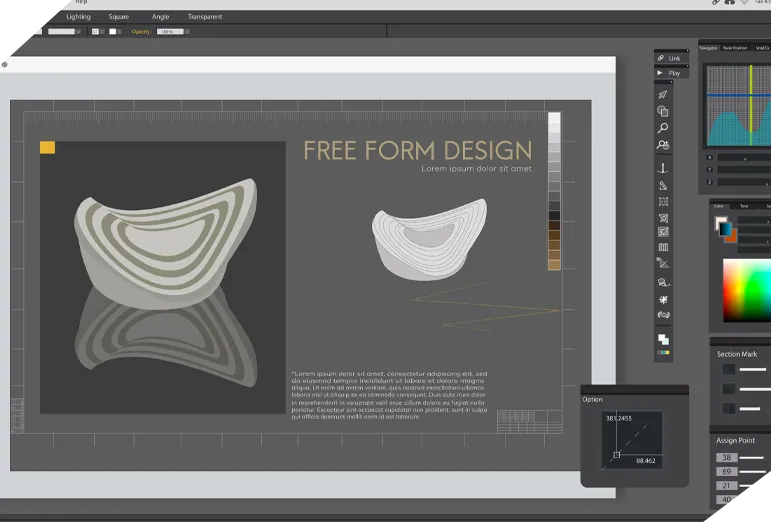Screen dimensions: 771x522
Task: Switch to the second Navigator panel tab
Action: (x=735, y=48)
